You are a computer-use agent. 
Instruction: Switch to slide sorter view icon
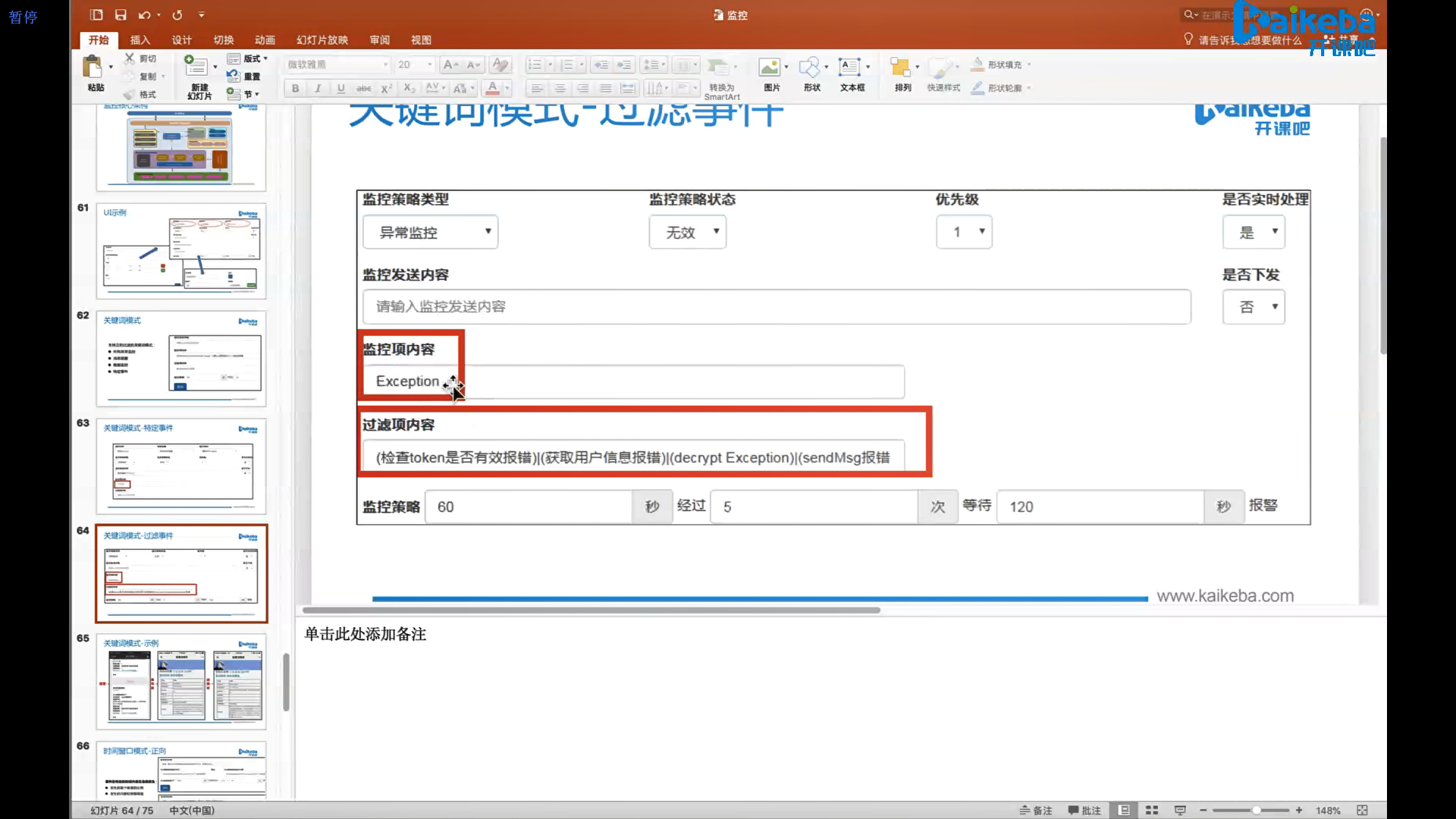(x=1152, y=810)
